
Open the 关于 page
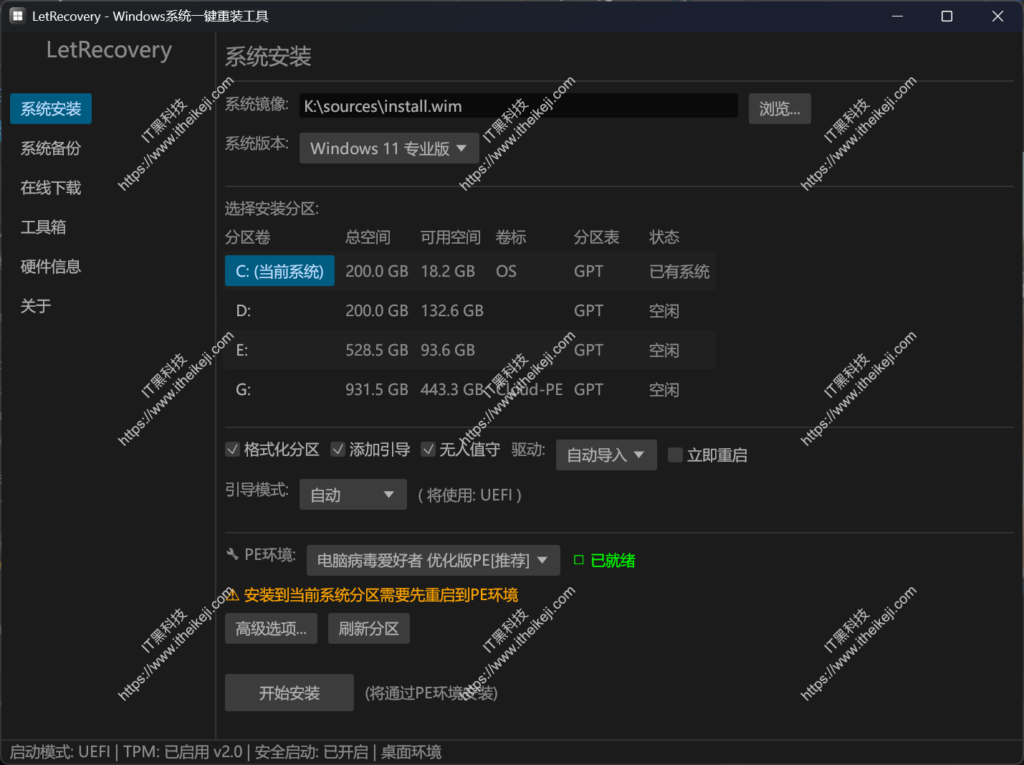pyautogui.click(x=35, y=306)
